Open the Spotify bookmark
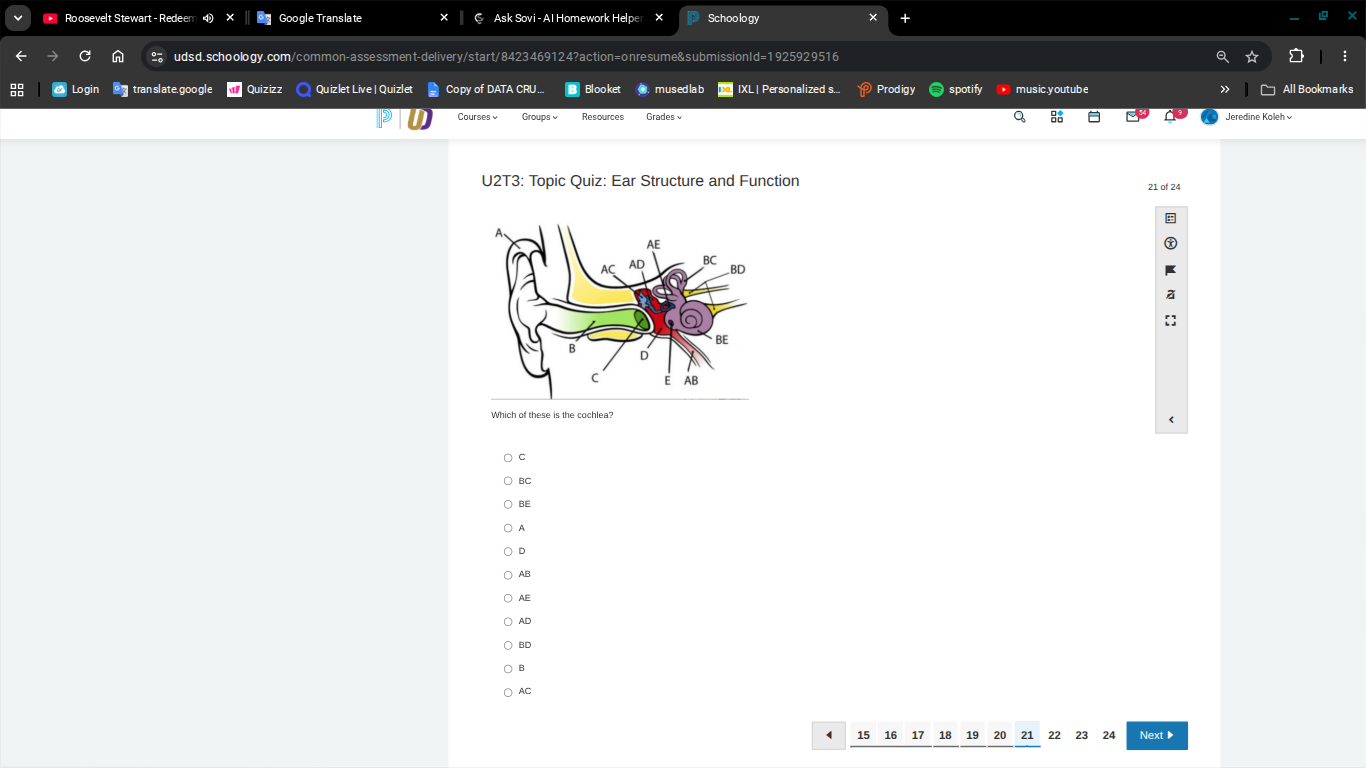The image size is (1366, 768). click(956, 89)
